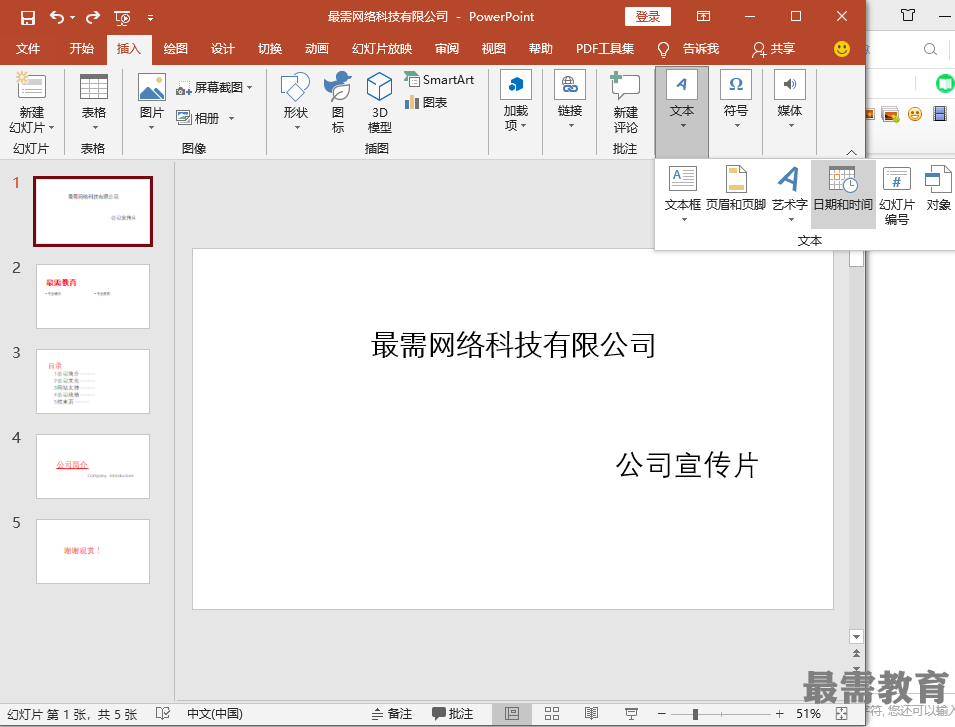
Task: Redo the last action
Action: [x=93, y=18]
